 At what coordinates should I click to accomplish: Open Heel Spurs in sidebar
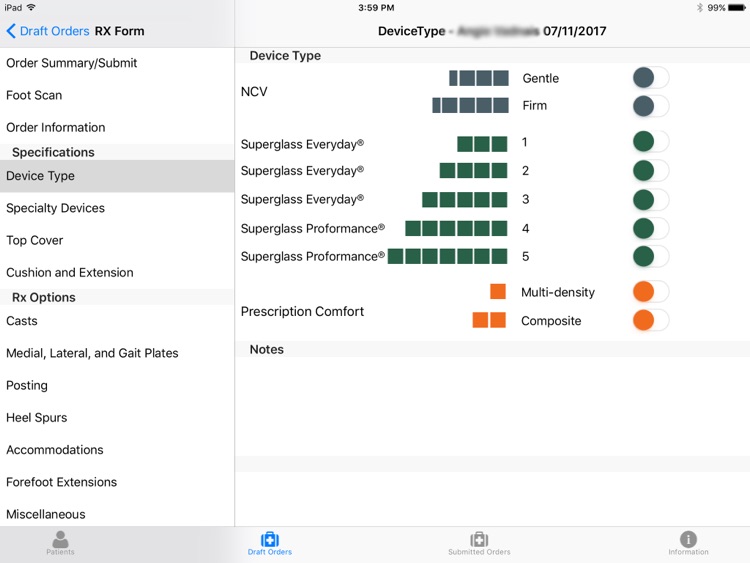coord(117,418)
